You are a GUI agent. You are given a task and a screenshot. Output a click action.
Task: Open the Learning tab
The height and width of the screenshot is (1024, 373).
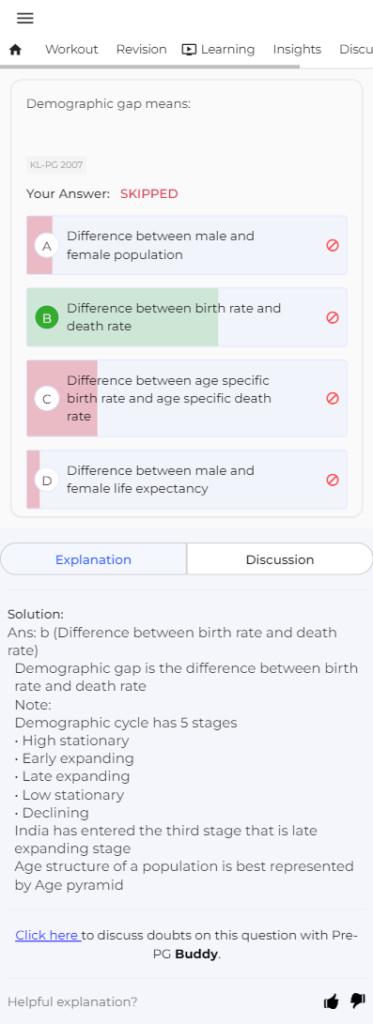218,50
